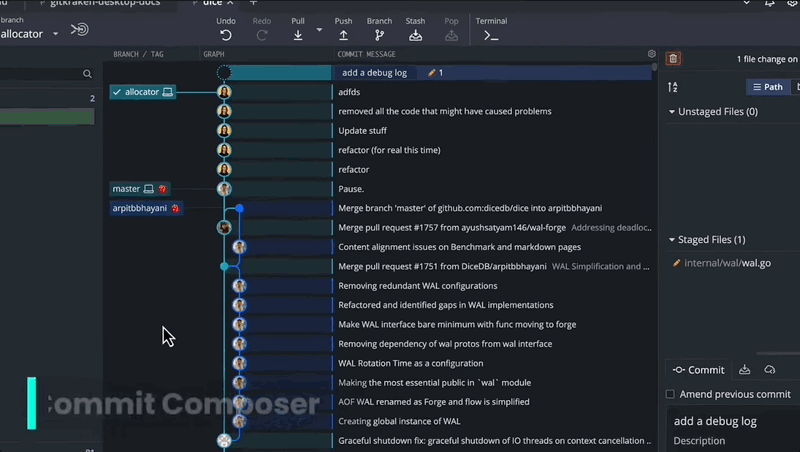The width and height of the screenshot is (800, 452).
Task: Discard all changes with trash icon
Action: coord(673,59)
